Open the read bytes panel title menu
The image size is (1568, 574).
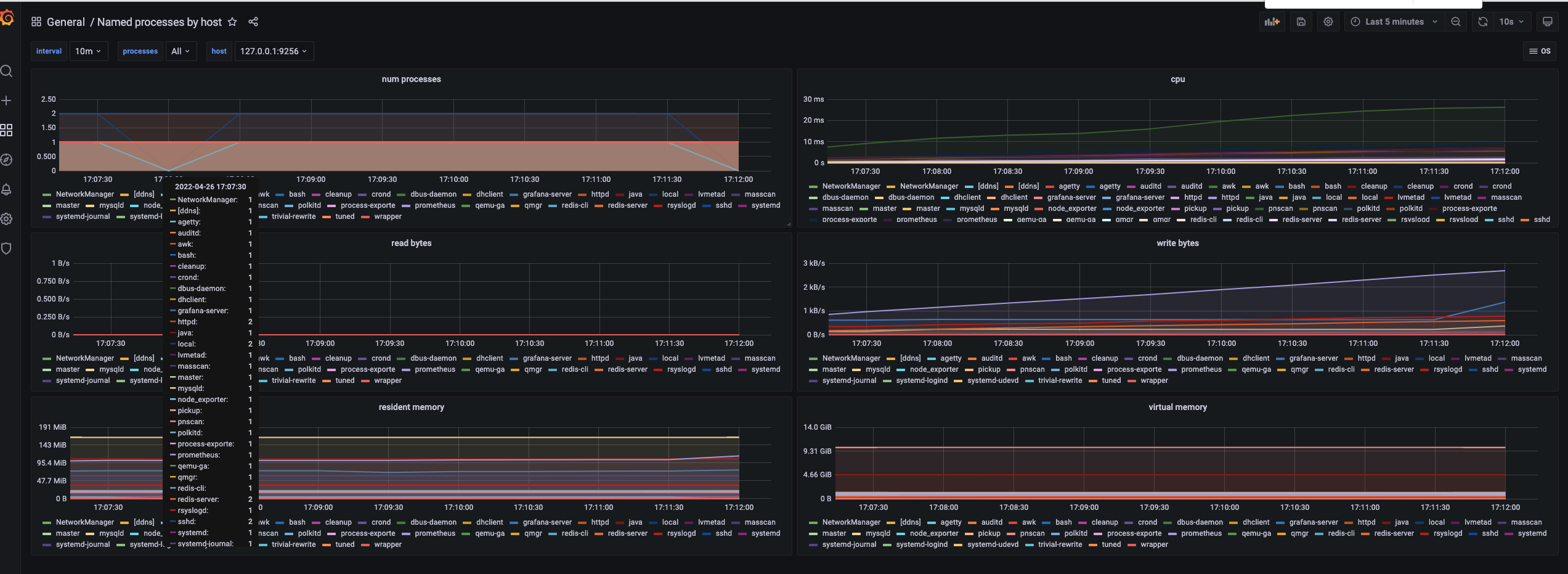[411, 243]
